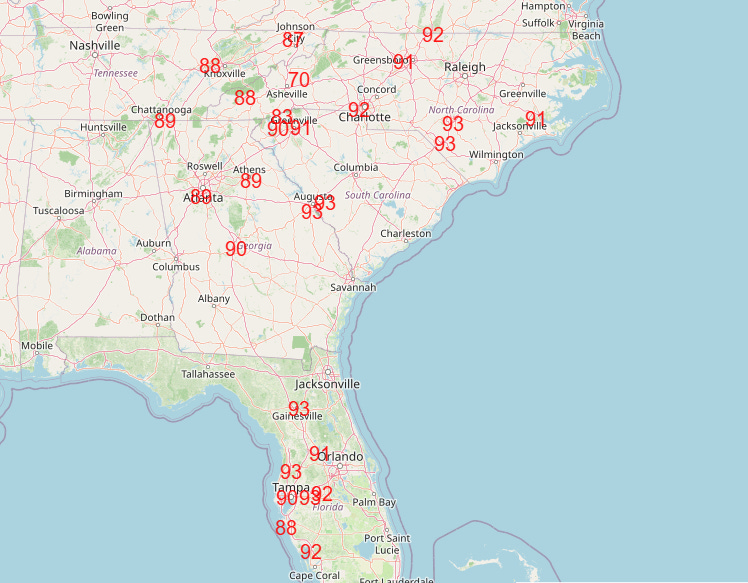Select the 93 reading over Gainesville

(299, 409)
